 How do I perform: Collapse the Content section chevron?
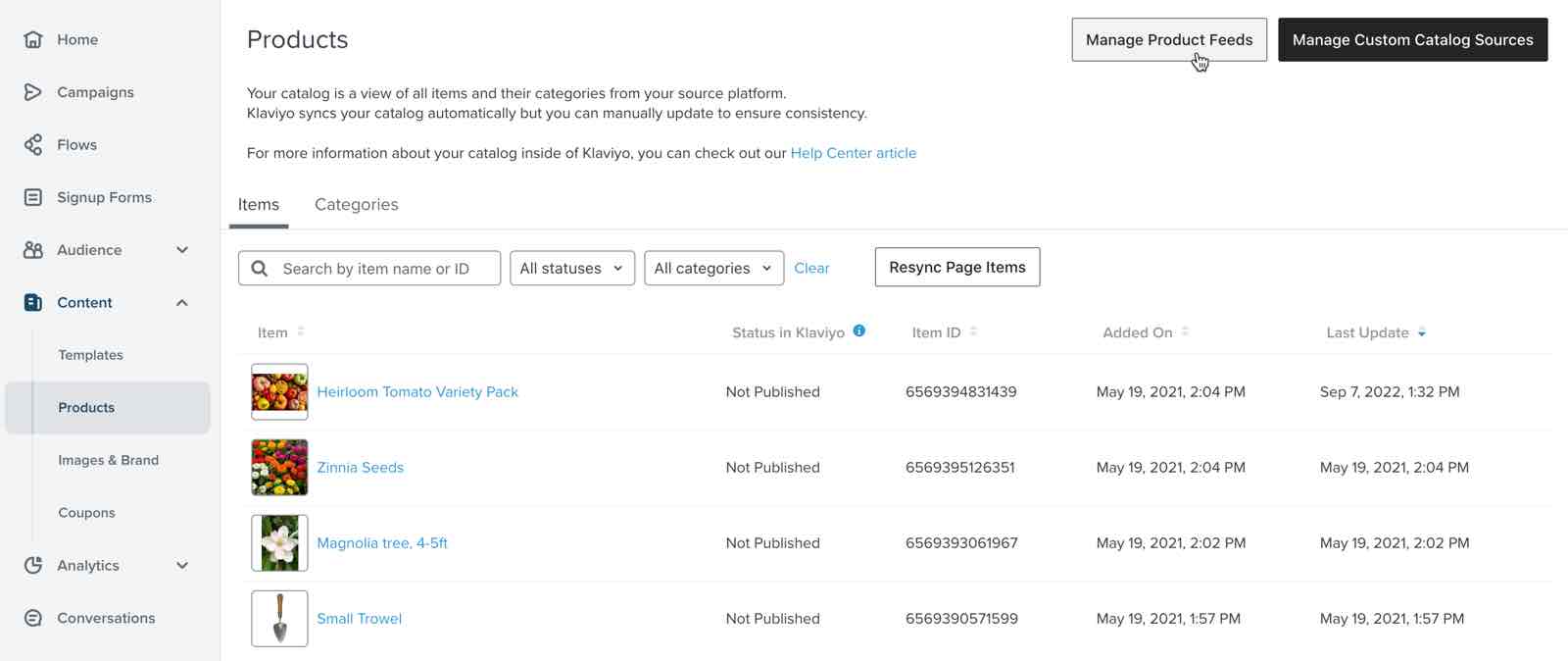[182, 303]
